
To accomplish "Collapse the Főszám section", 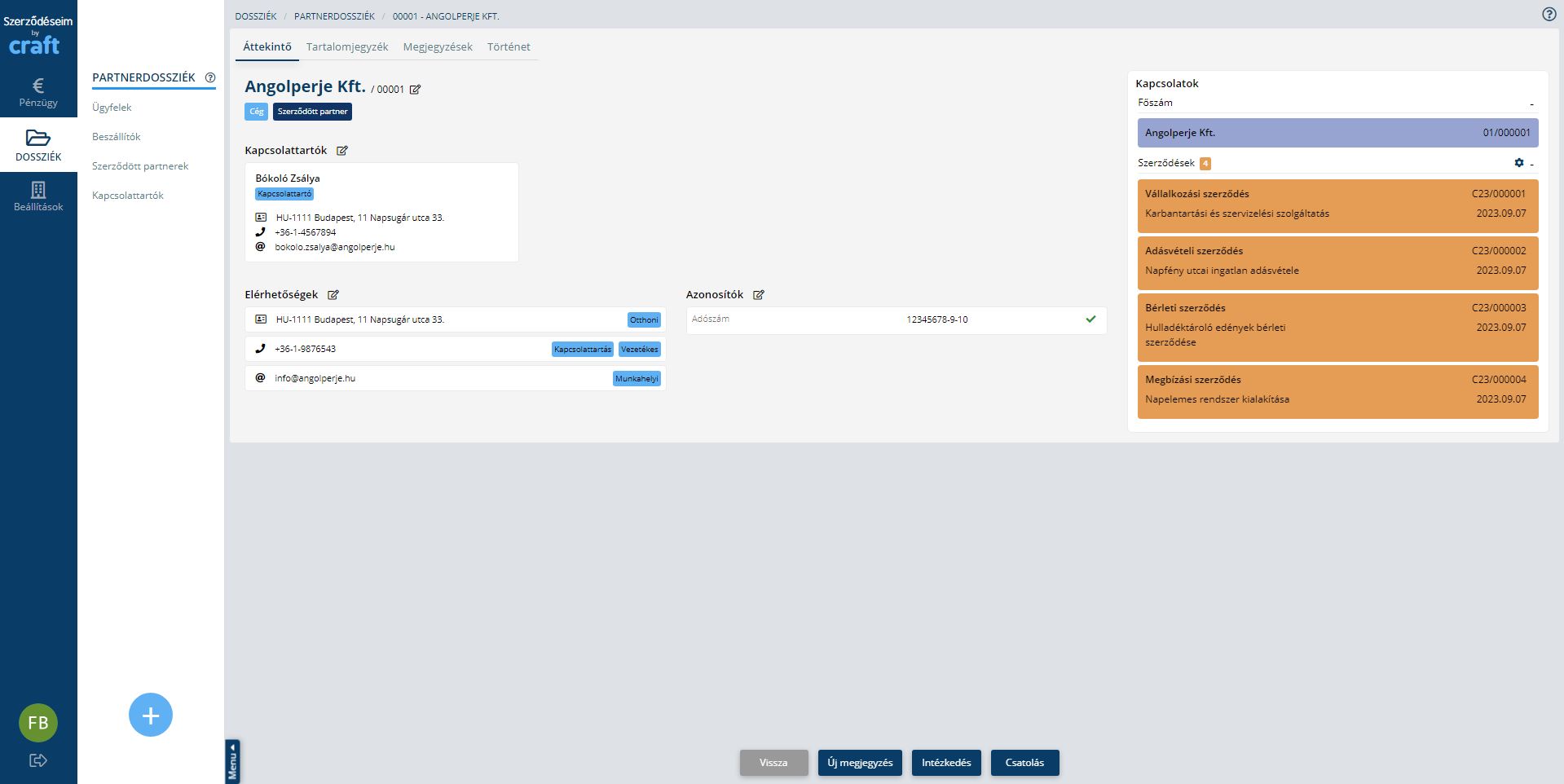I will pyautogui.click(x=1531, y=104).
